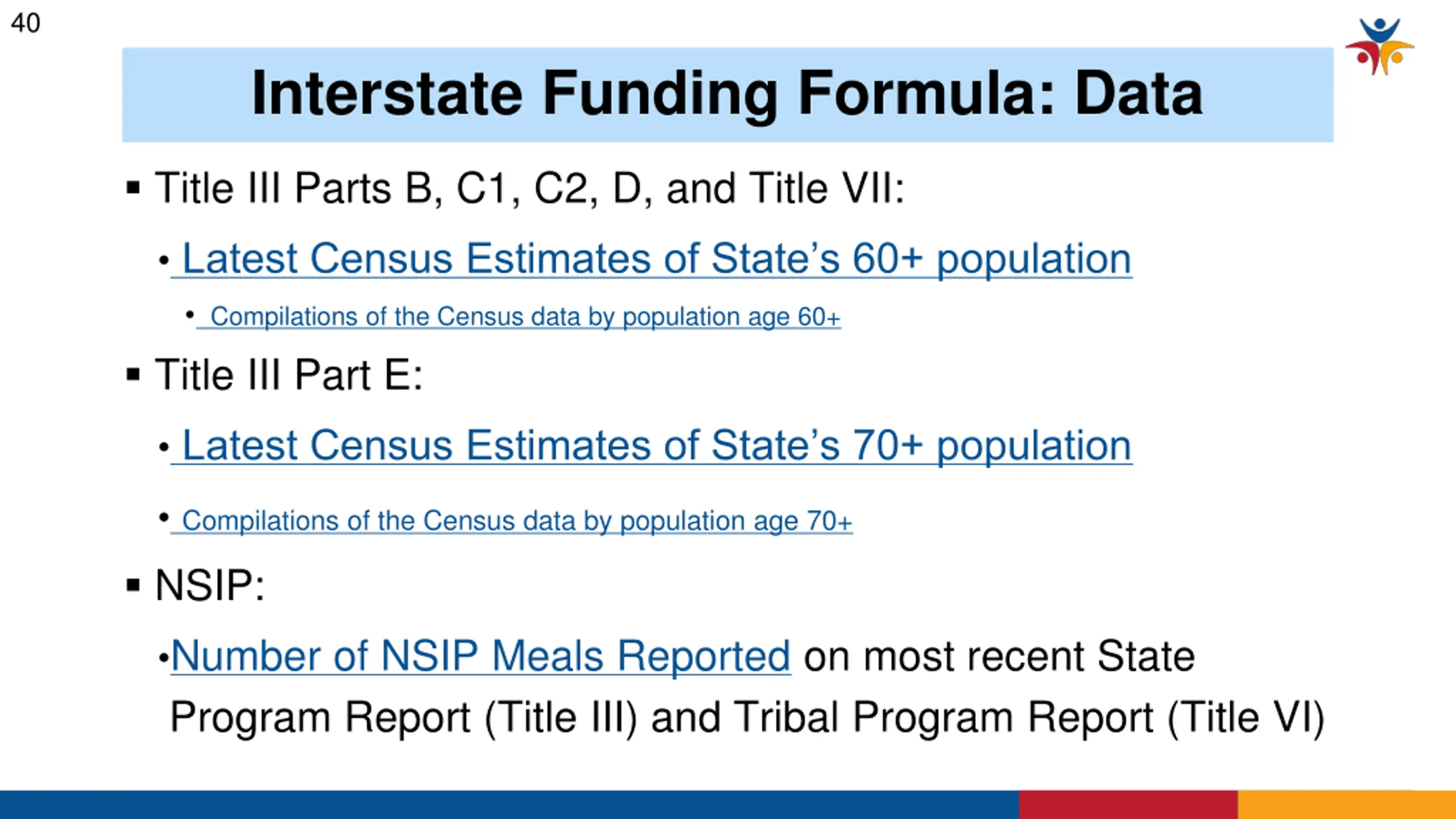
Task: Click the NSIP: heading text
Action: pyautogui.click(x=210, y=585)
